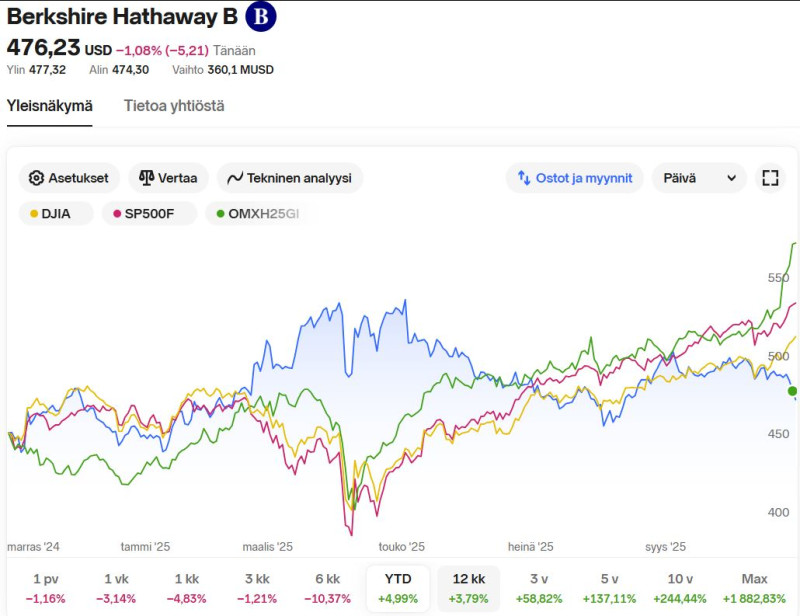Select the 1 pv time range
This screenshot has width=800, height=616.
pos(44,588)
